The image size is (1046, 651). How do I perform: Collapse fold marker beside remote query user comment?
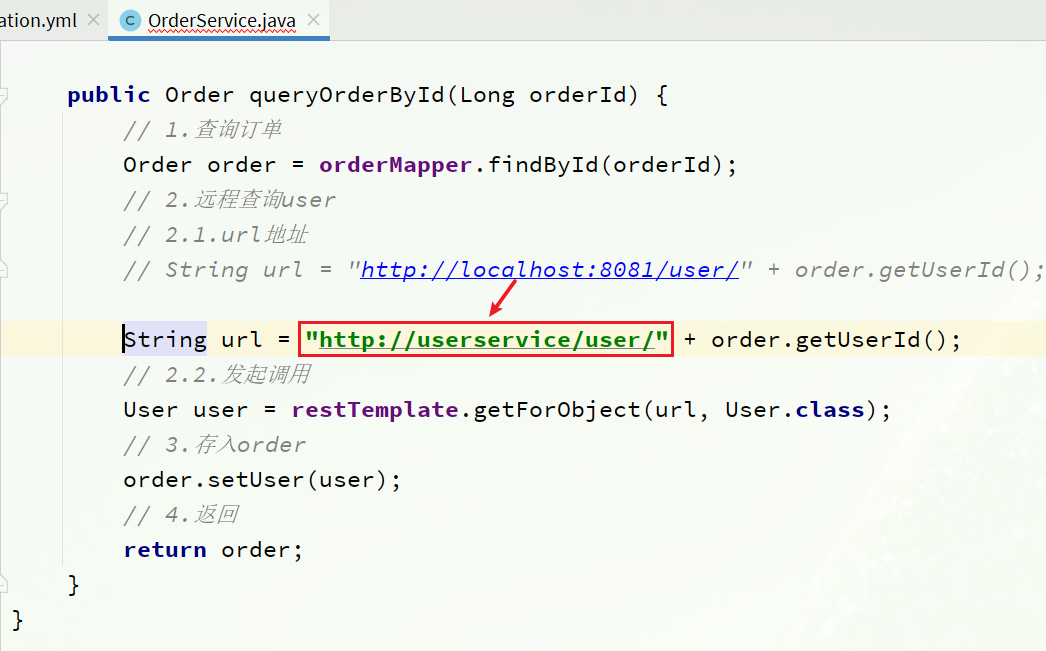4,199
